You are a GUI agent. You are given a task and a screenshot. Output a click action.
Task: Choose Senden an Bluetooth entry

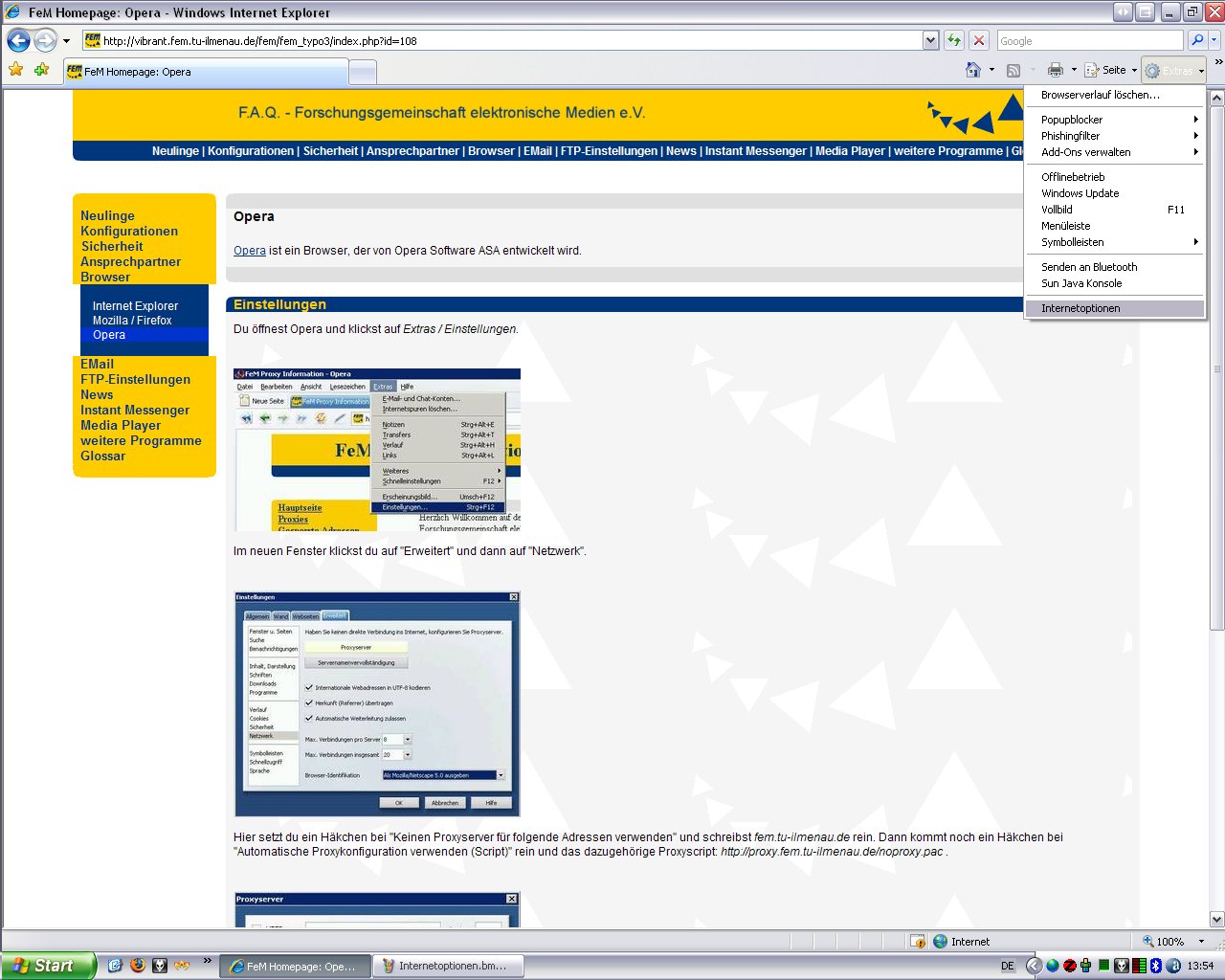pyautogui.click(x=1114, y=267)
